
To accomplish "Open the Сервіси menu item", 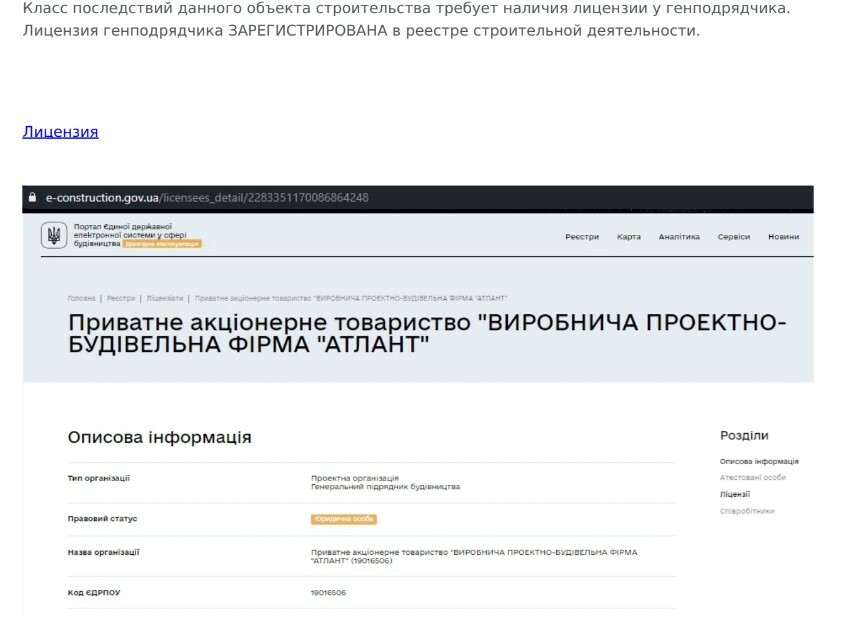I will tap(733, 237).
